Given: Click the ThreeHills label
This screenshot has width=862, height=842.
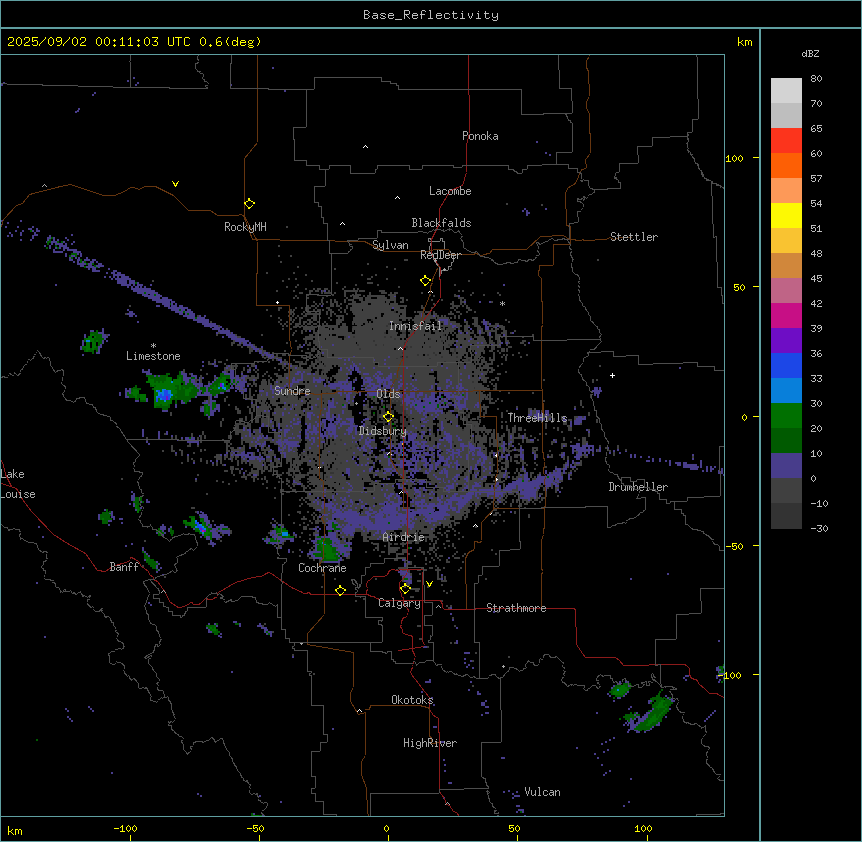Looking at the screenshot, I should 537,418.
